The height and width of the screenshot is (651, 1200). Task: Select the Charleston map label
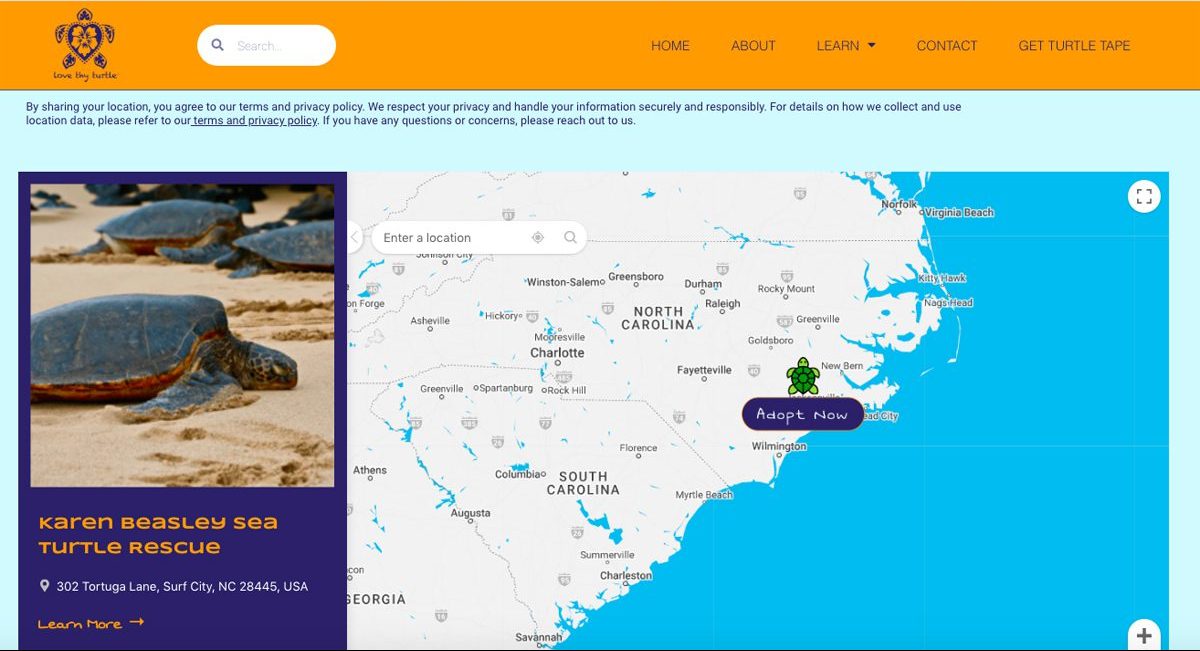click(626, 575)
